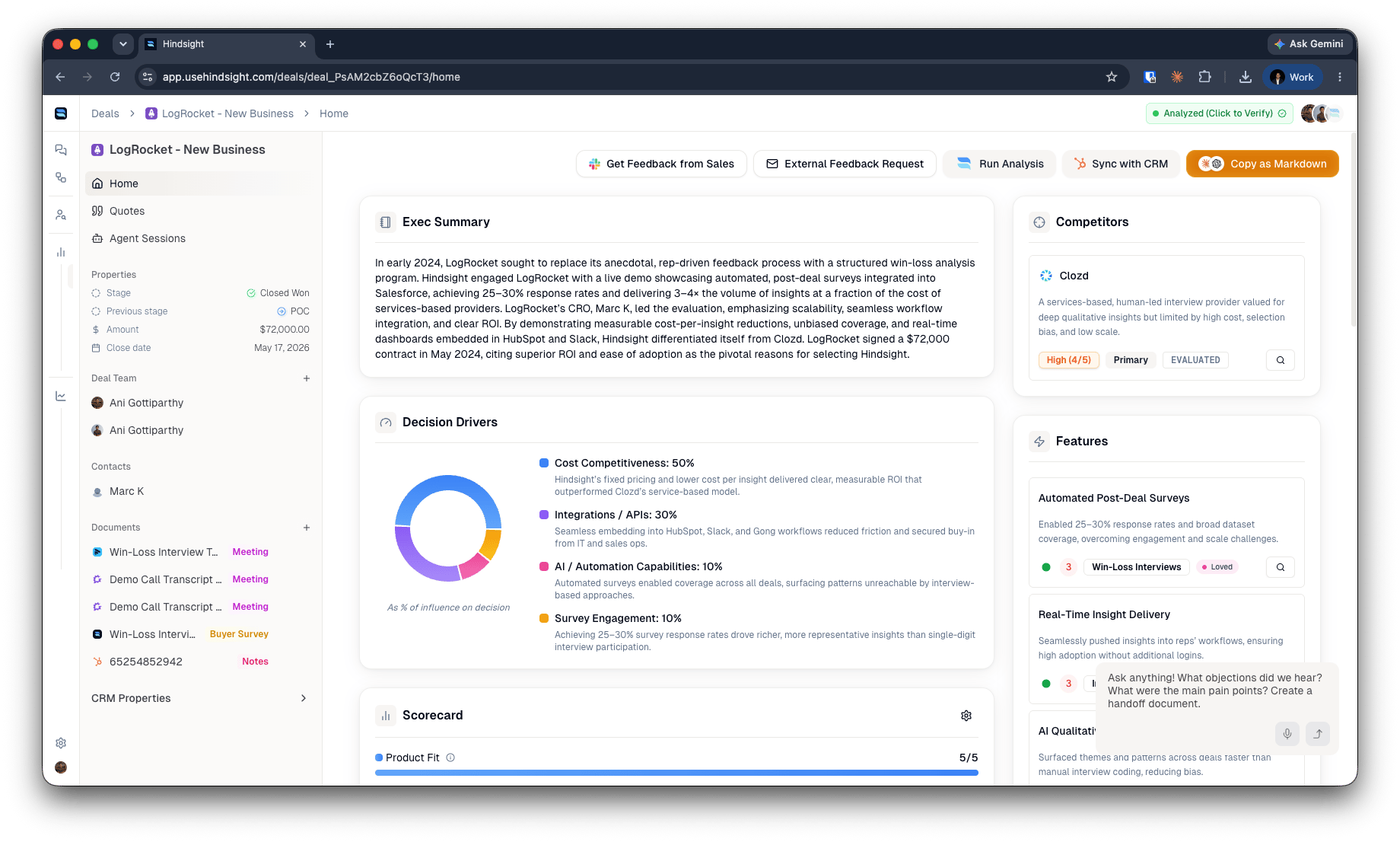Screen dimensions: 1400x842
Task: Click the High (4/5) badge on Clozd
Action: (x=1069, y=360)
